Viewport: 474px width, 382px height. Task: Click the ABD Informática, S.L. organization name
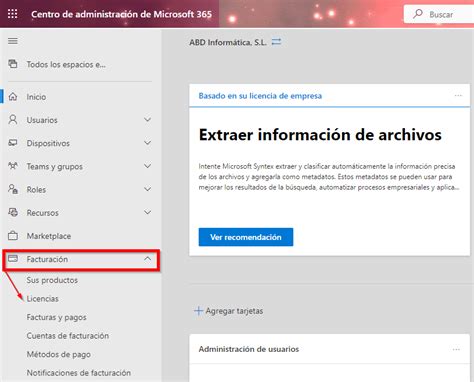228,42
